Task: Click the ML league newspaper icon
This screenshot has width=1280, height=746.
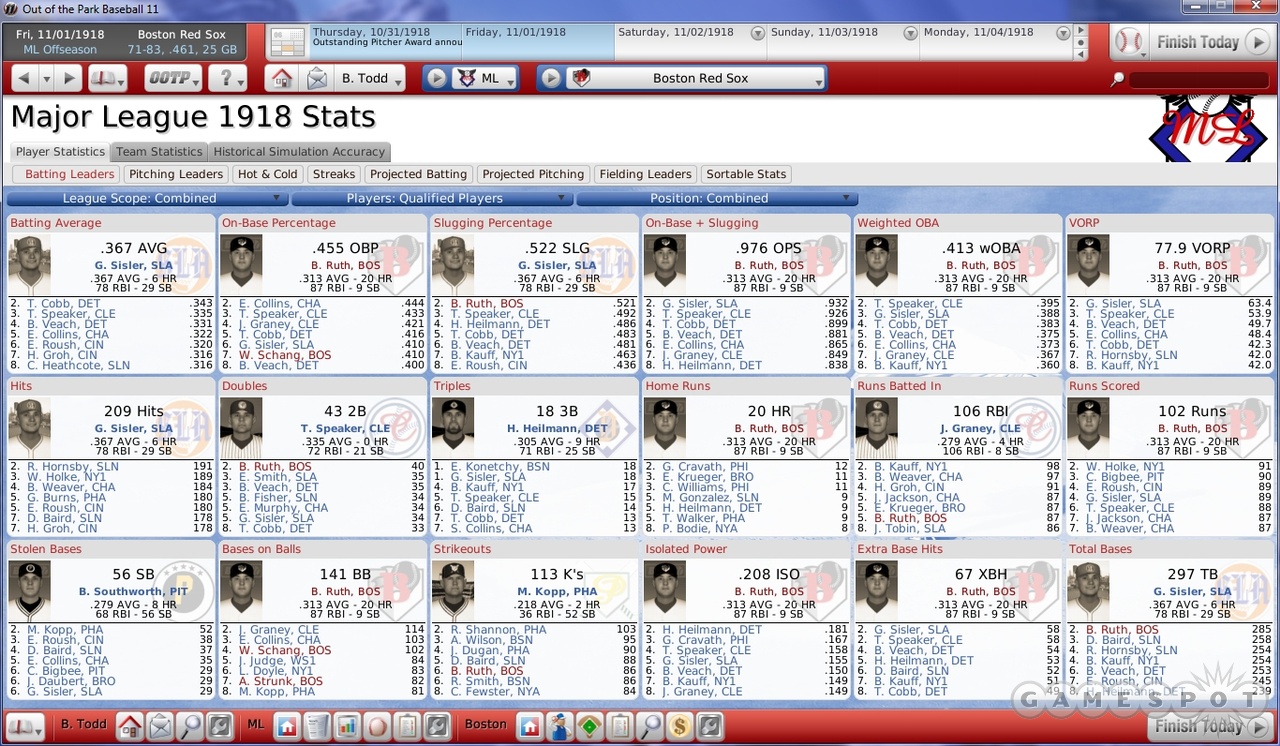Action: 317,726
